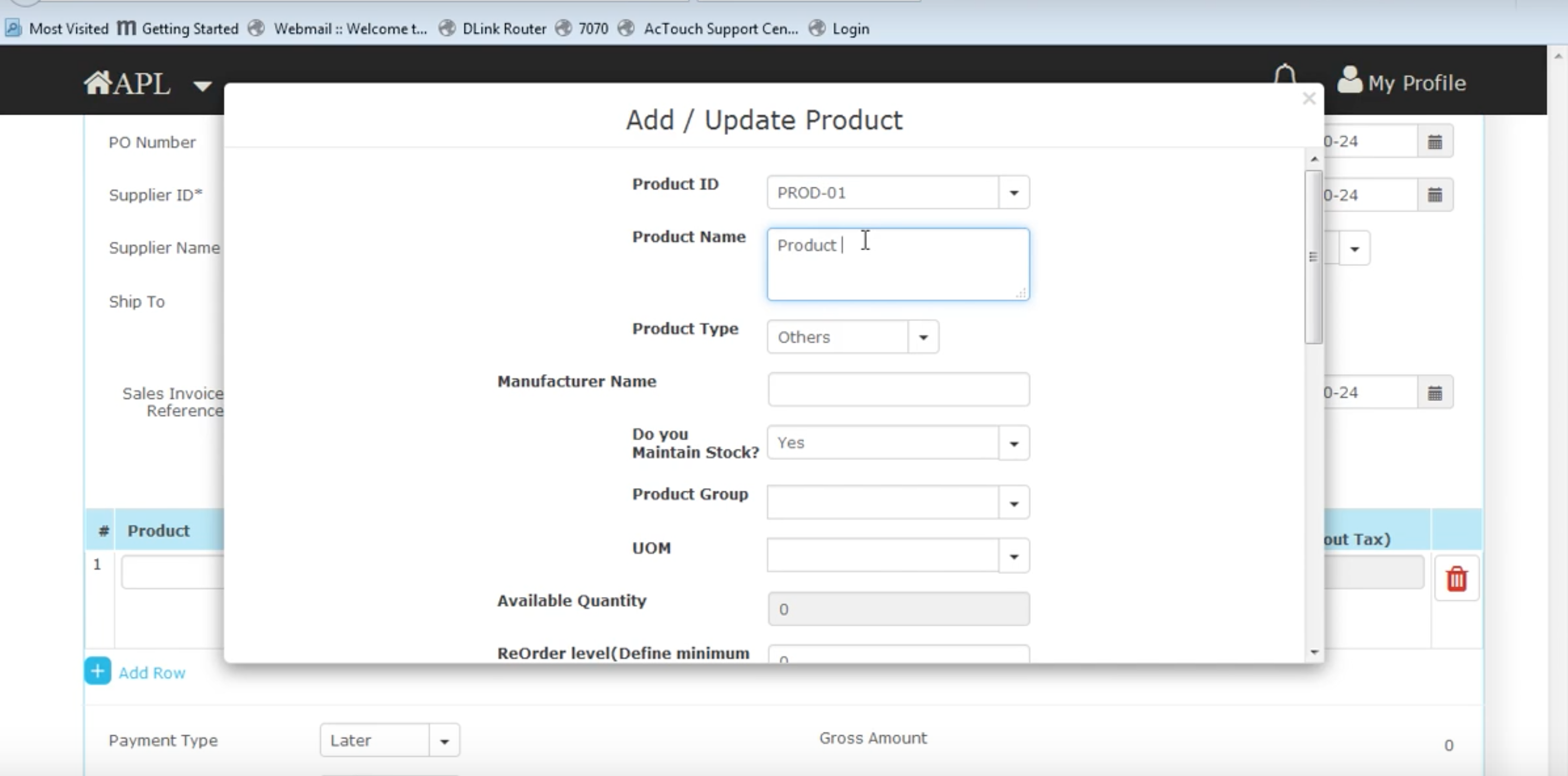Close the Add / Update Product dialog
The image size is (1568, 776).
pyautogui.click(x=1309, y=98)
